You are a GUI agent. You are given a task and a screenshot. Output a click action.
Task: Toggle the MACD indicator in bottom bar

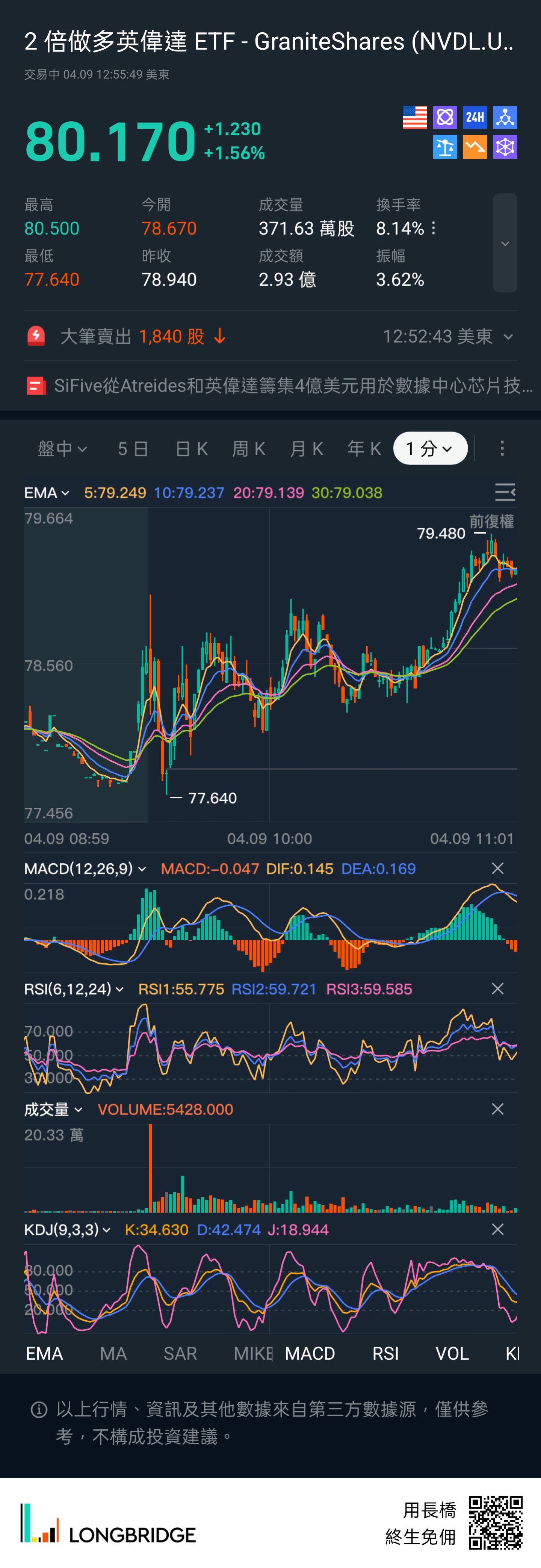pos(310,1353)
